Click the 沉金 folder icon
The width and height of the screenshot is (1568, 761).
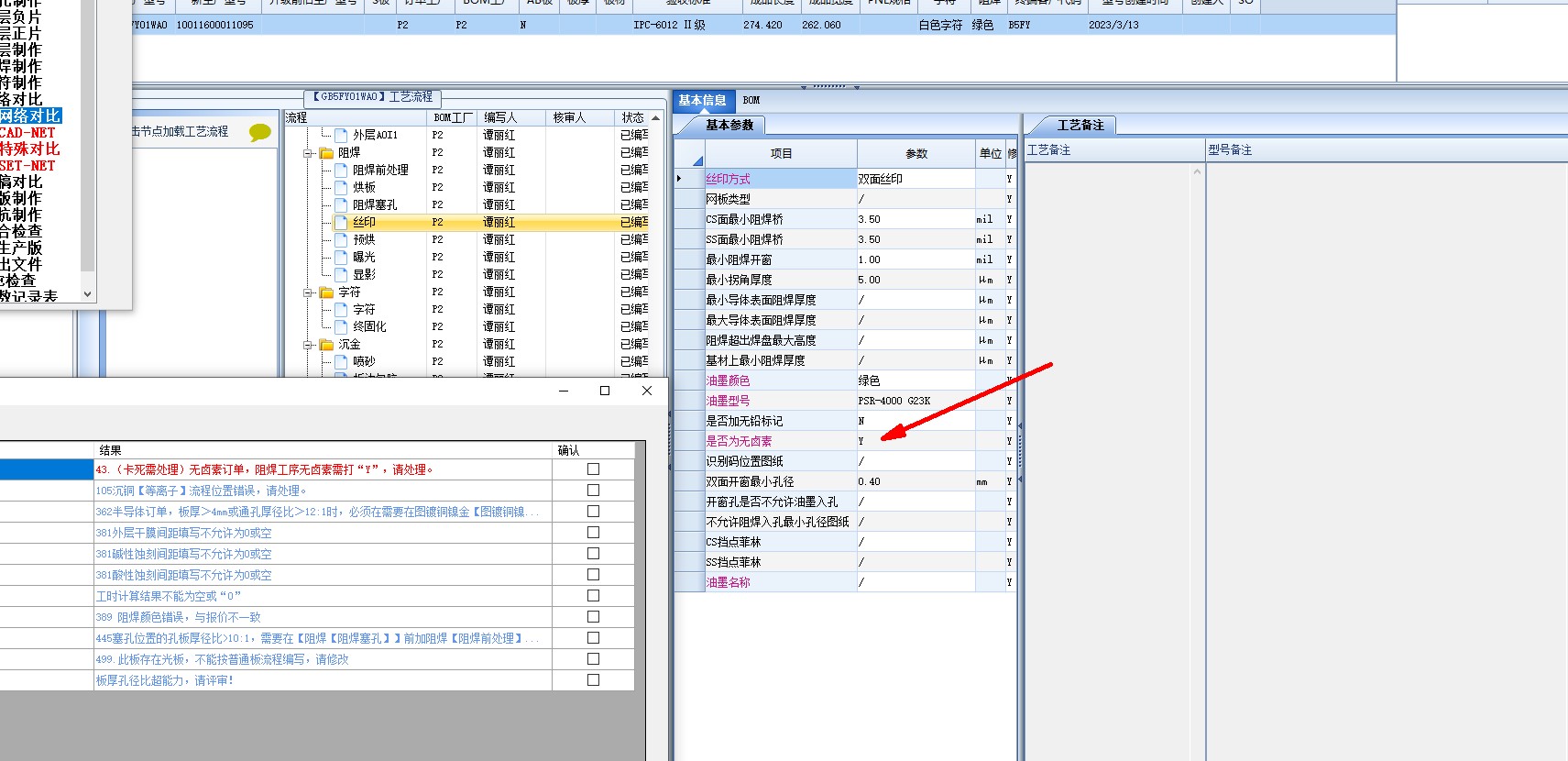326,344
